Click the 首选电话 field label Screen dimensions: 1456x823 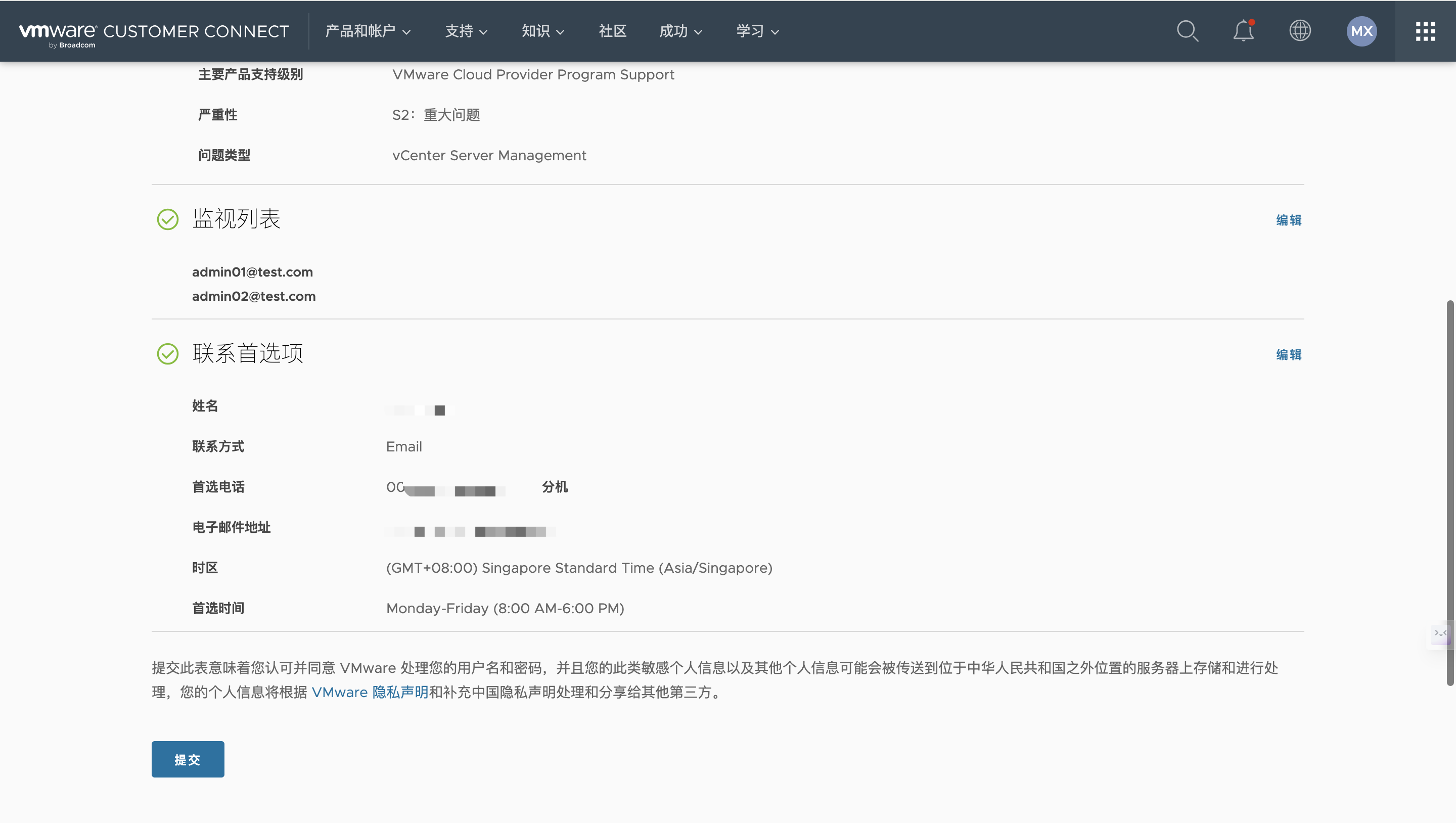[218, 487]
